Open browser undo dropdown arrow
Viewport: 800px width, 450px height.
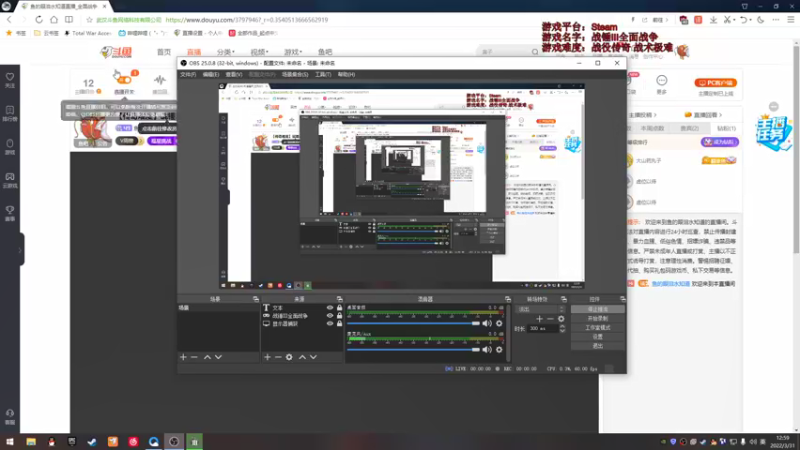(x=751, y=20)
